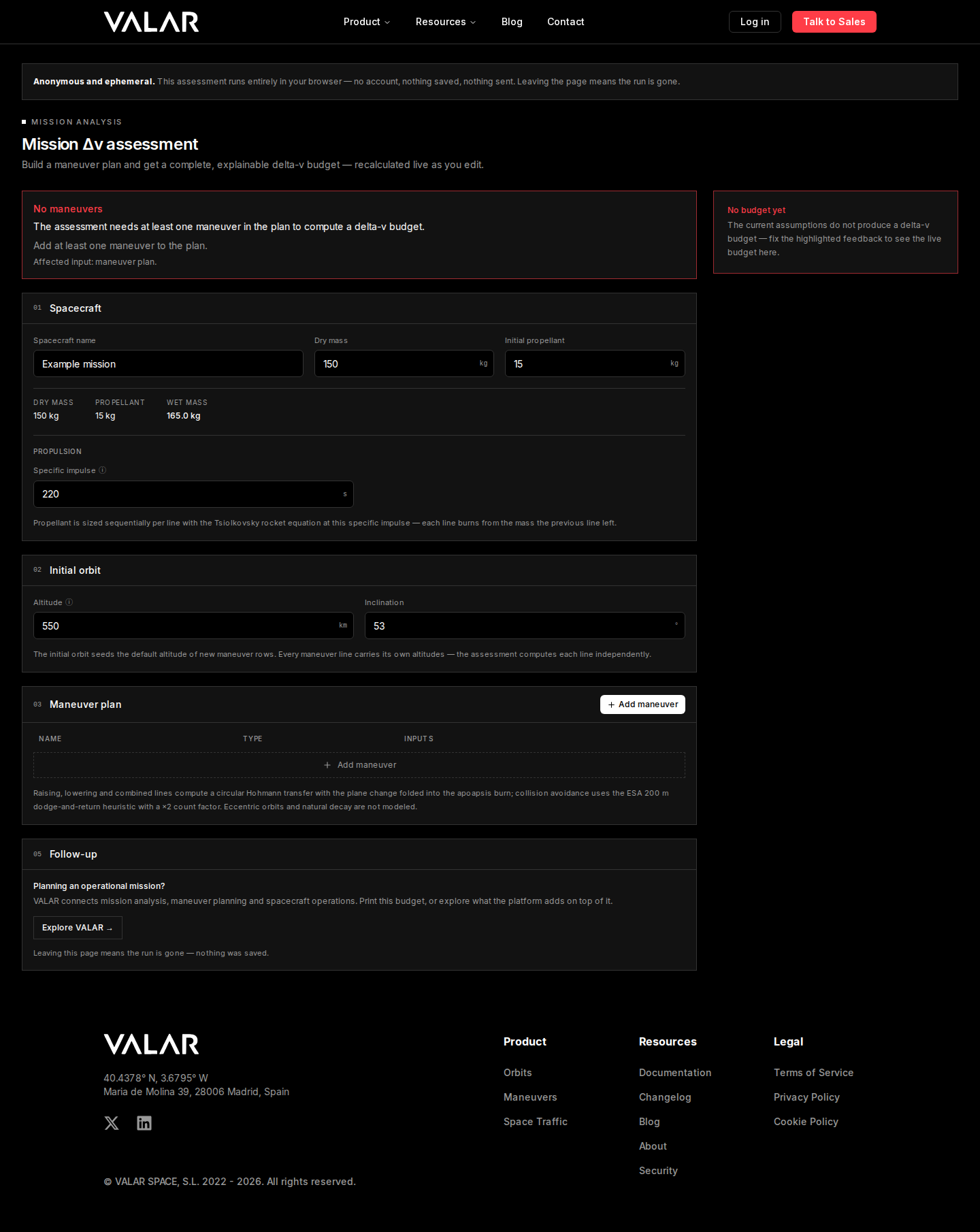980x1232 pixels.
Task: Go to Contact in the top navigation
Action: [x=566, y=22]
